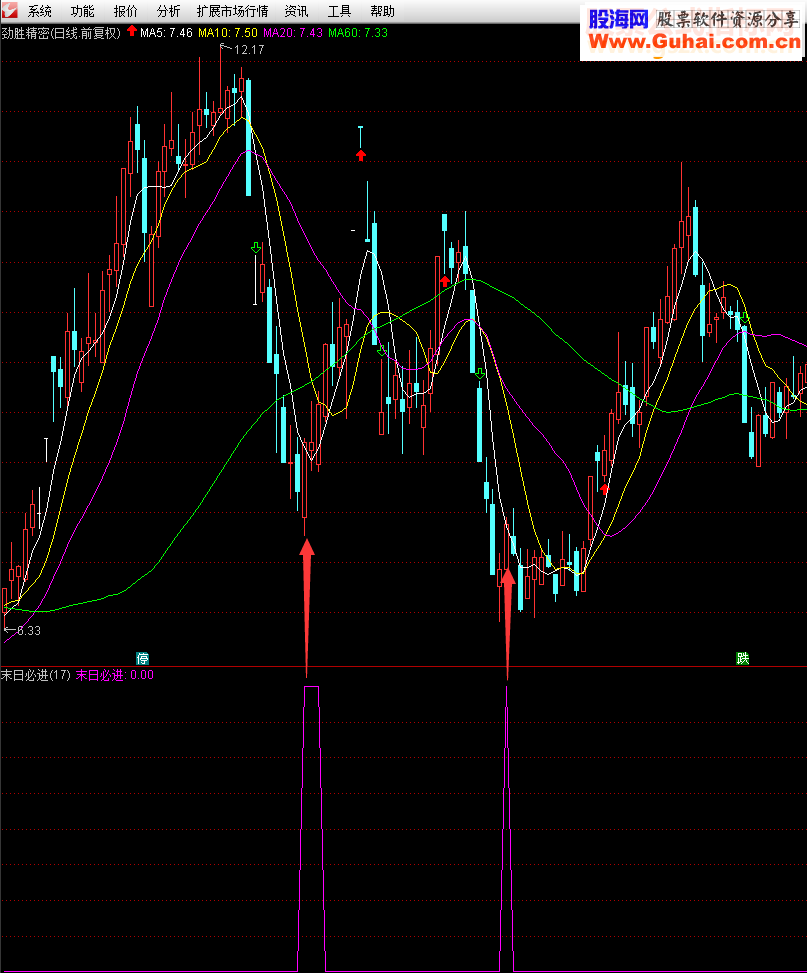The width and height of the screenshot is (807, 973).
Task: Click the 6.33 low price label
Action: (x=29, y=630)
